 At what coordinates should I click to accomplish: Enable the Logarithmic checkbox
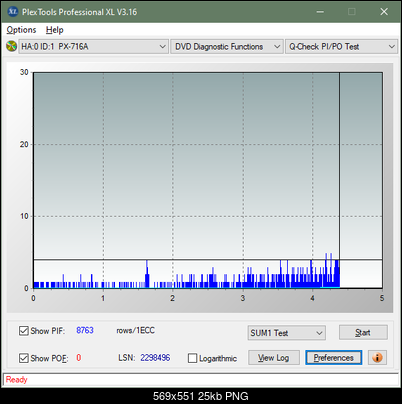click(x=192, y=358)
